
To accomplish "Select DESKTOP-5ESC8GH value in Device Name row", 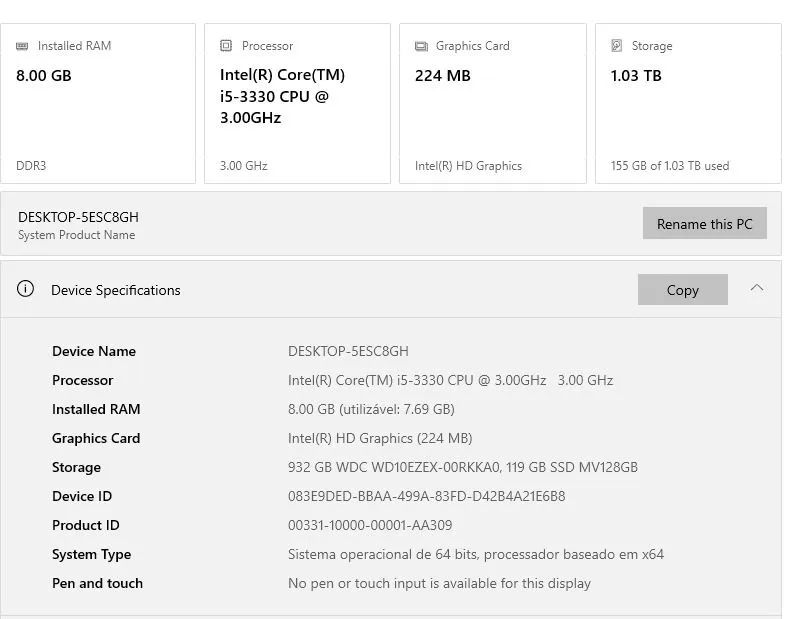I will coord(348,351).
